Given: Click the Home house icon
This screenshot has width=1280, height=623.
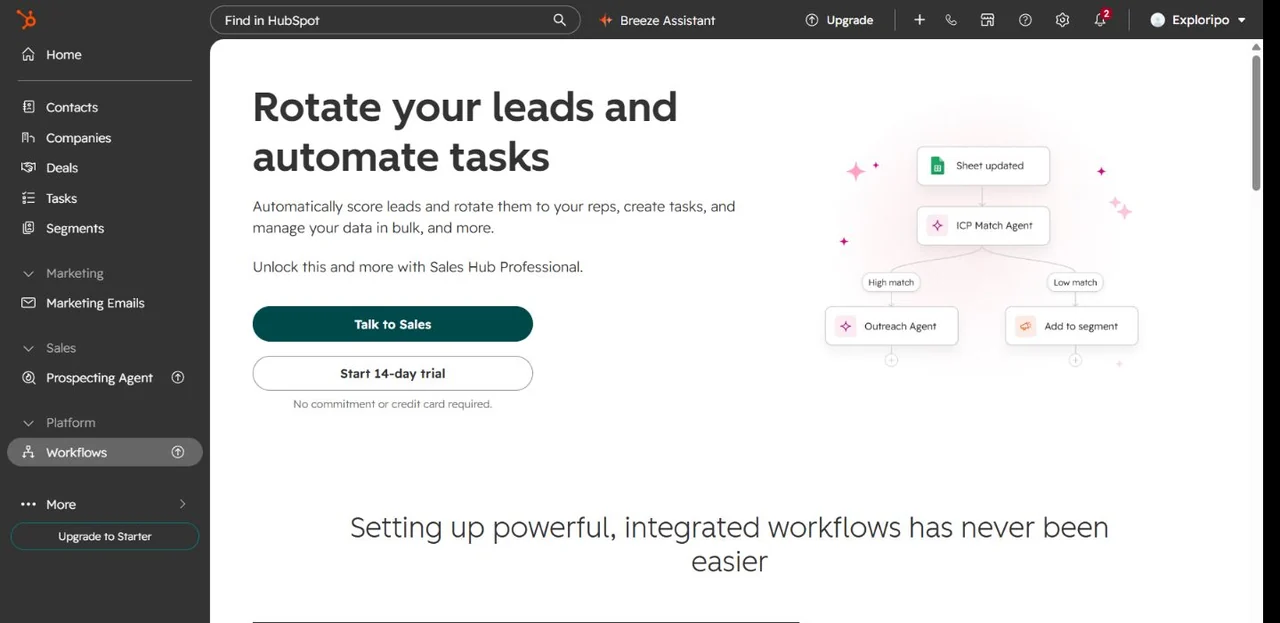Looking at the screenshot, I should coord(28,54).
